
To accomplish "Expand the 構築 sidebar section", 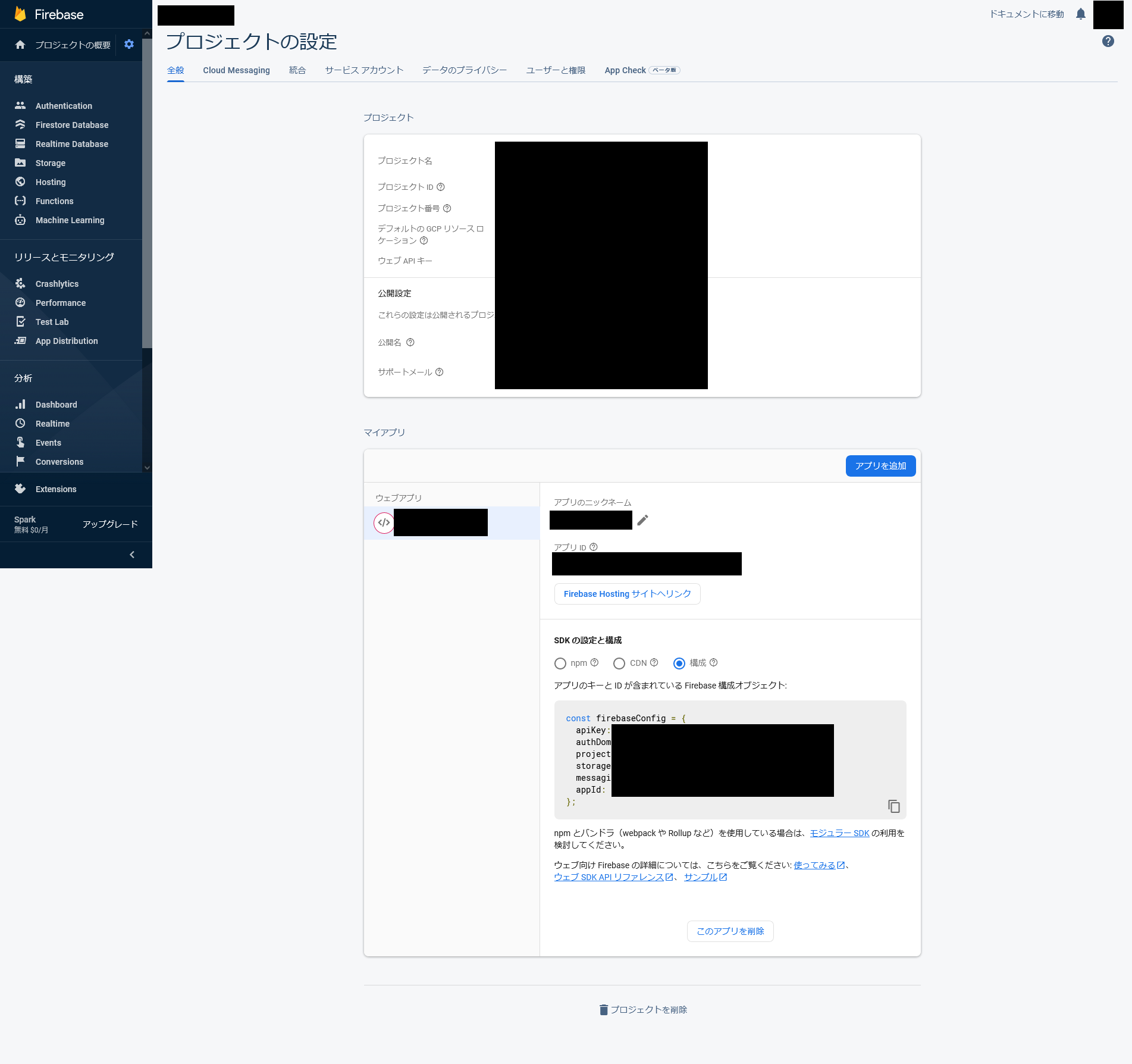I will click(x=24, y=79).
